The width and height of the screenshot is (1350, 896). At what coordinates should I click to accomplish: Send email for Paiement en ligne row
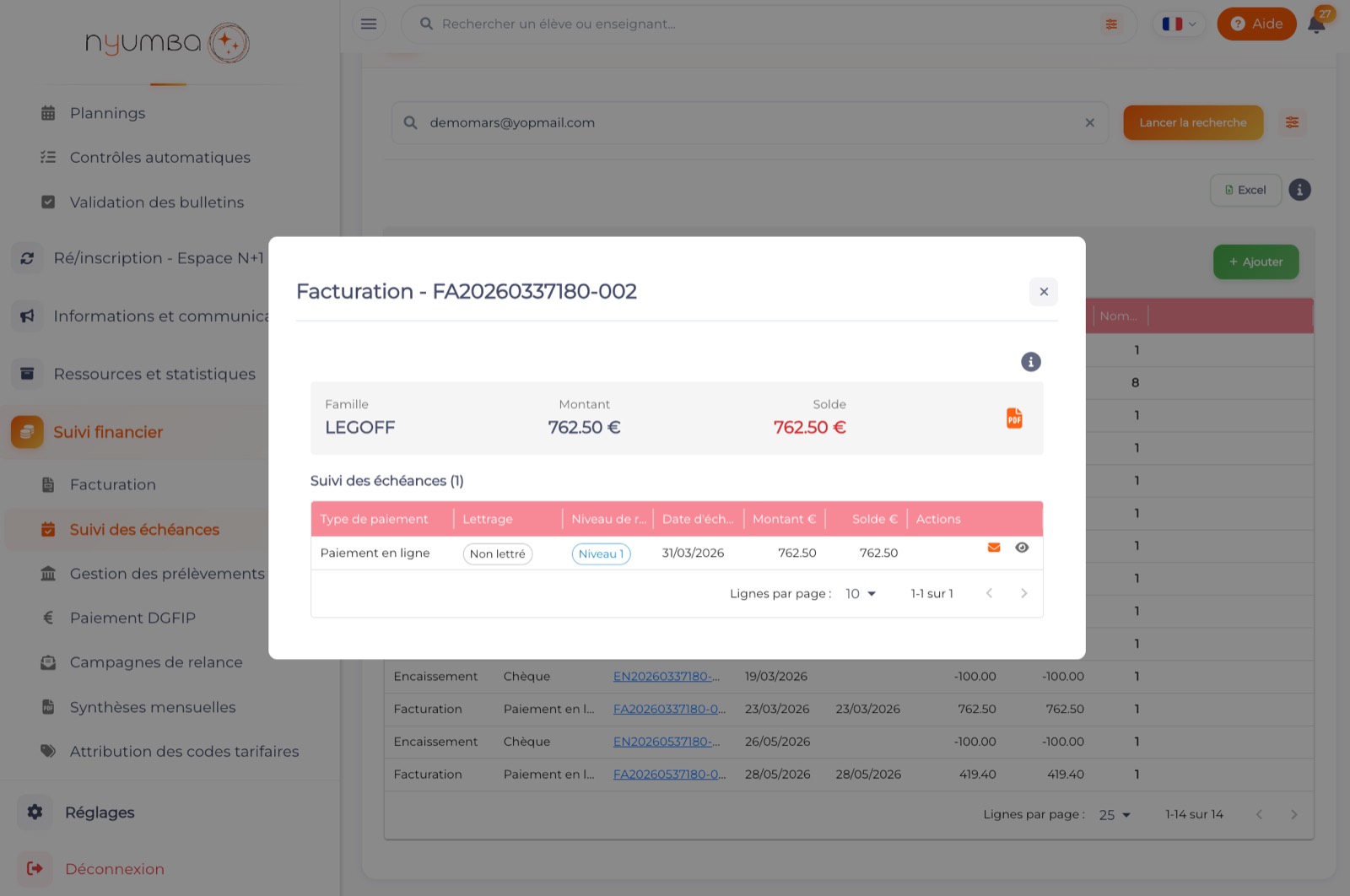click(994, 548)
